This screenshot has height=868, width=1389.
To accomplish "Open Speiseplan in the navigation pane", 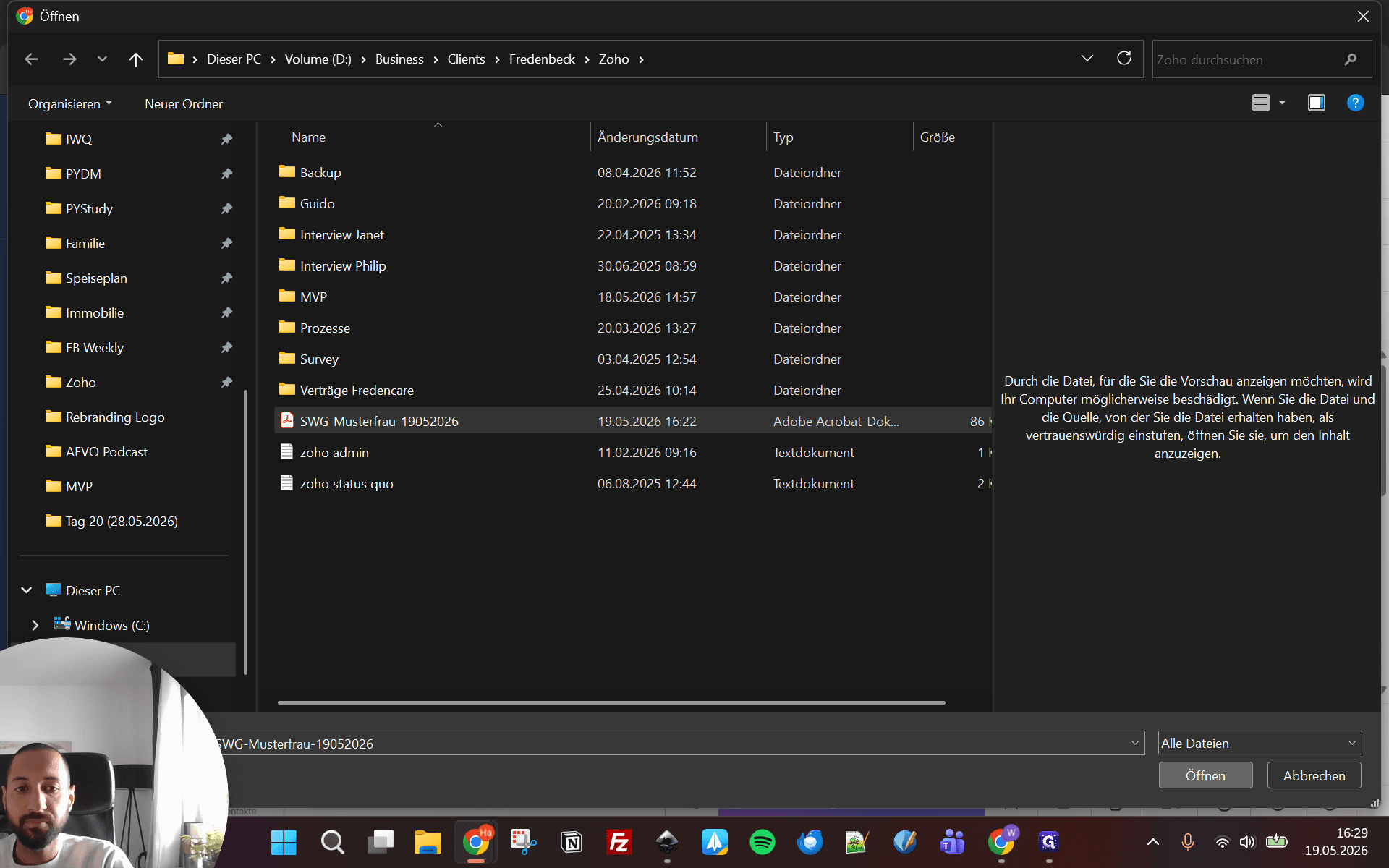I will click(96, 278).
